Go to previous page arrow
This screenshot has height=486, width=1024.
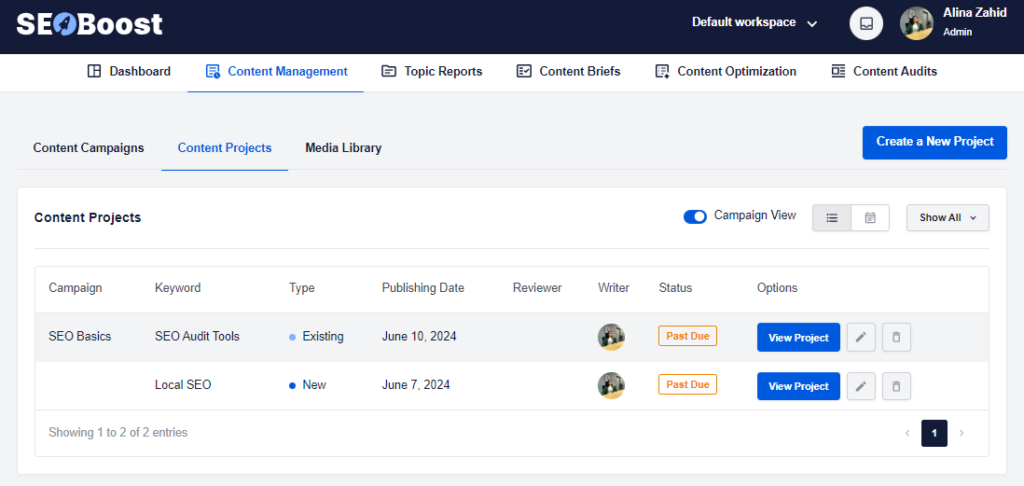907,433
